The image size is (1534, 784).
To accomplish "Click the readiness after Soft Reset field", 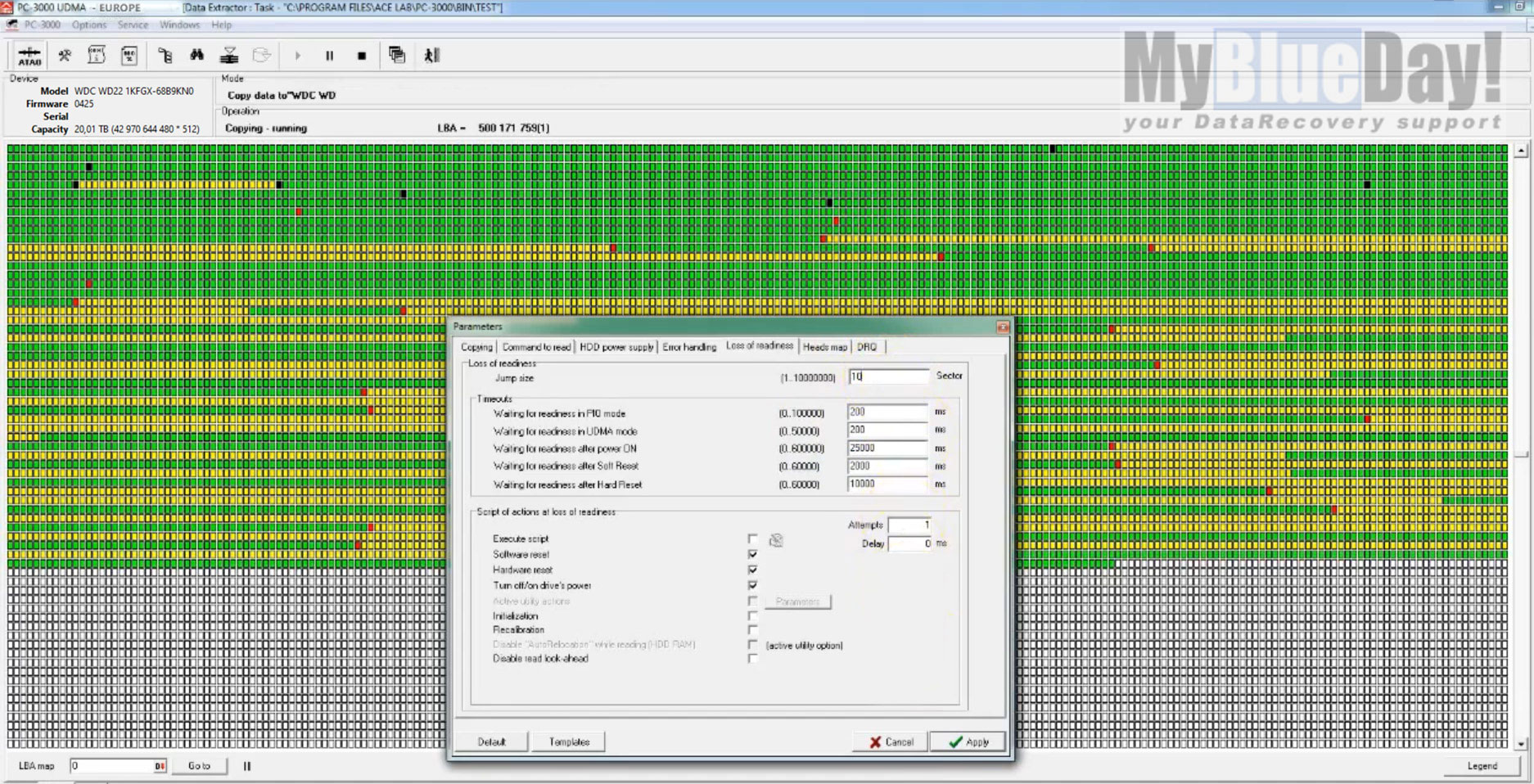I will click(x=887, y=466).
